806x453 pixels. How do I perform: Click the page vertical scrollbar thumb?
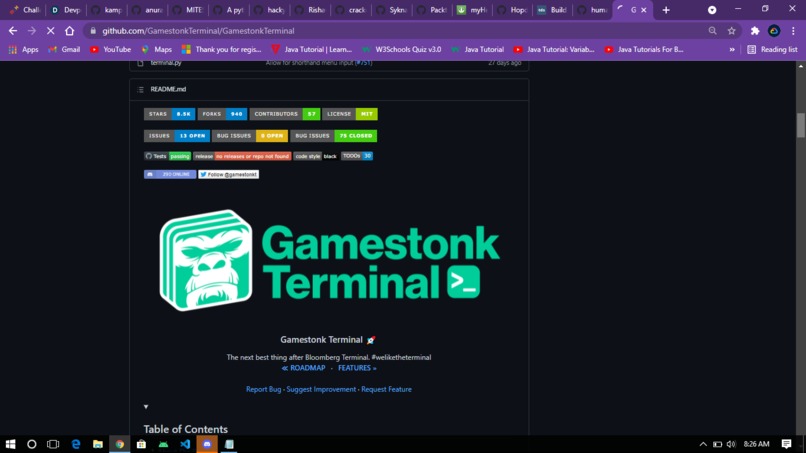point(800,125)
